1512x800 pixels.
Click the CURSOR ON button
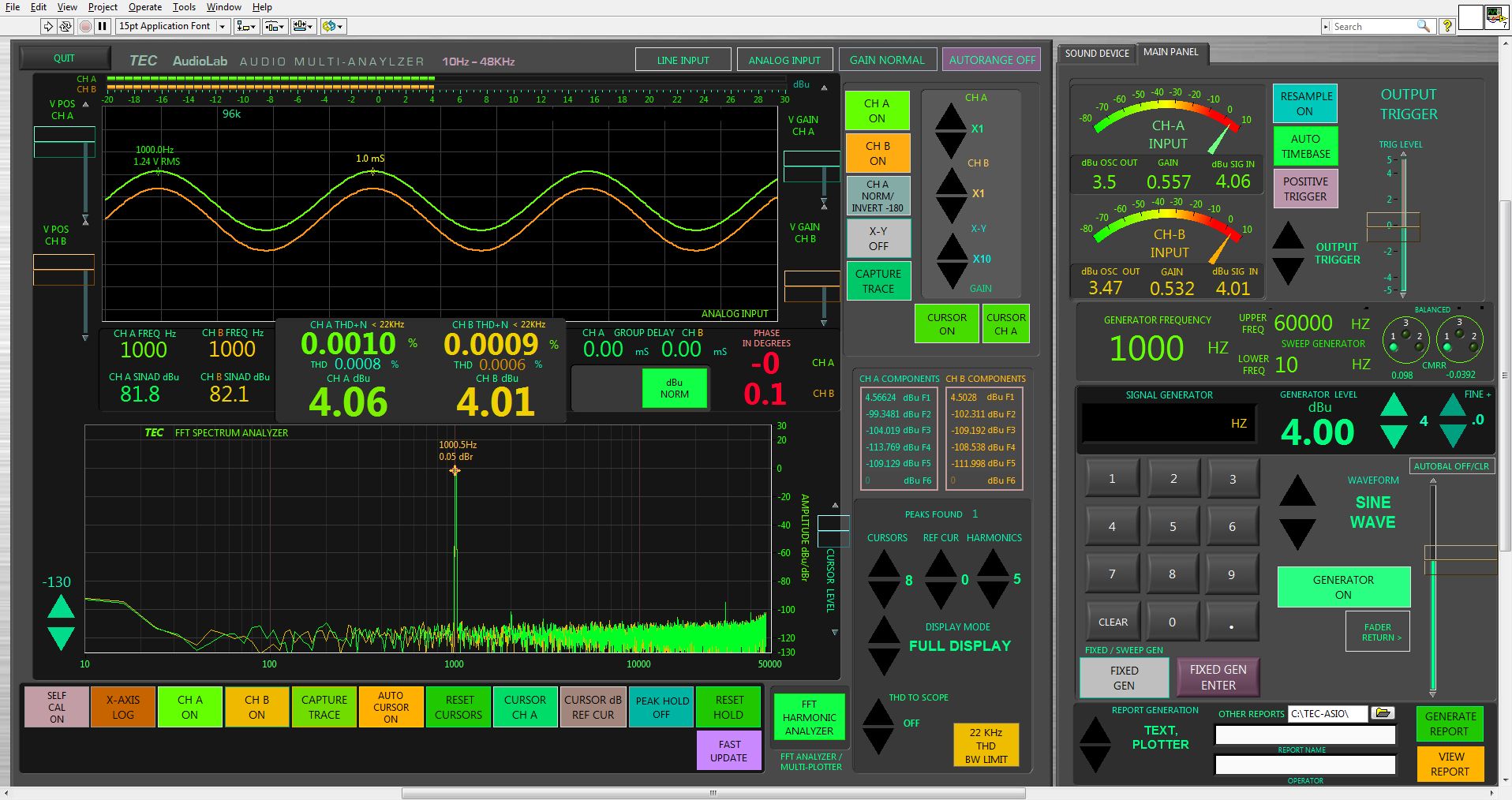coord(947,323)
